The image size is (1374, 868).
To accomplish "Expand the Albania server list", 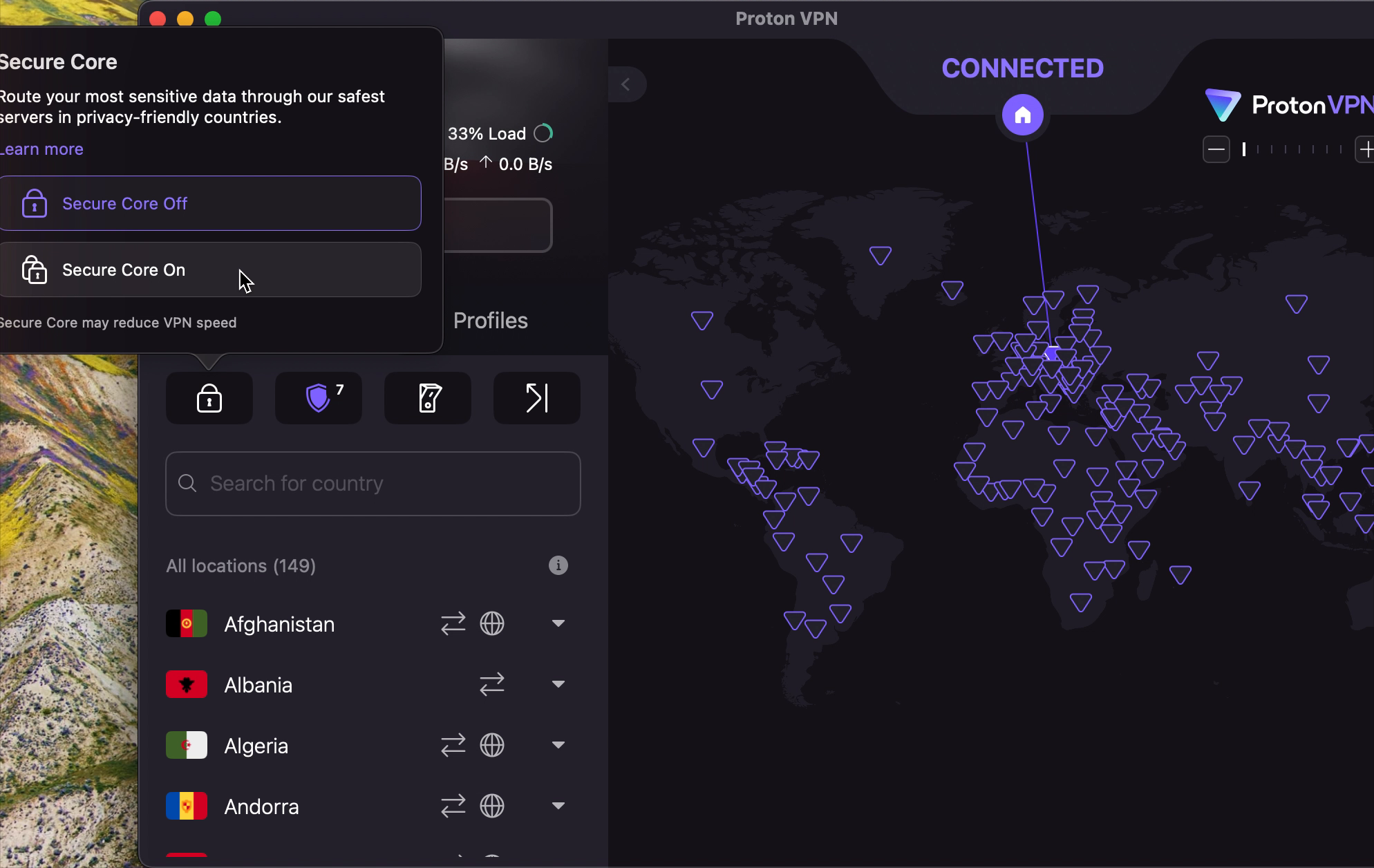I will pos(558,684).
